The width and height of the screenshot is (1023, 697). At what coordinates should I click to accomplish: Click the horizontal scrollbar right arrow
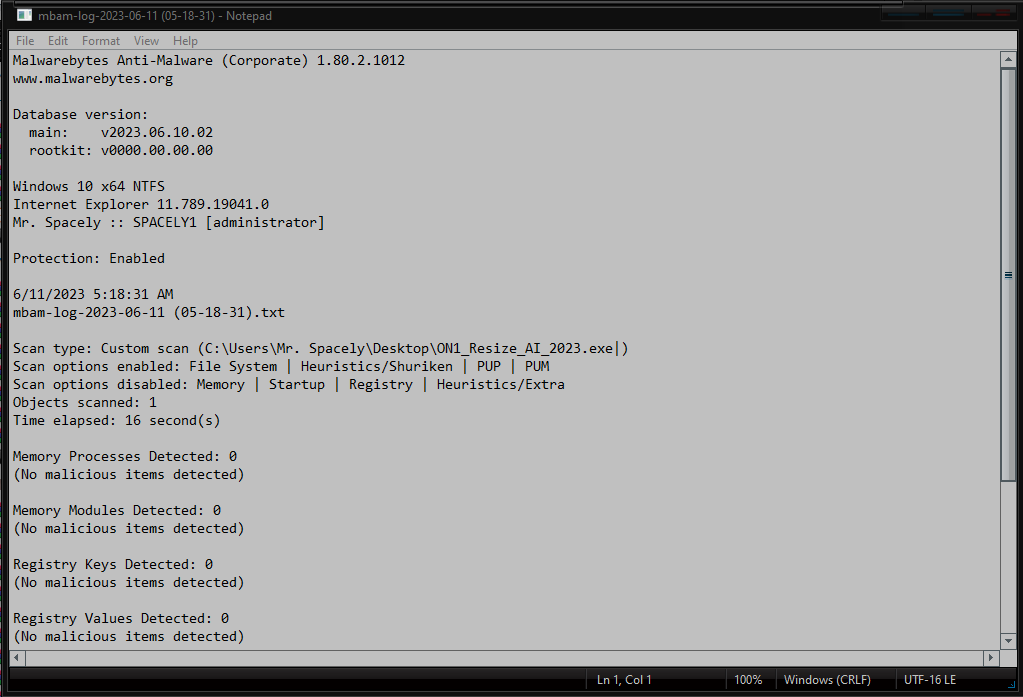991,657
